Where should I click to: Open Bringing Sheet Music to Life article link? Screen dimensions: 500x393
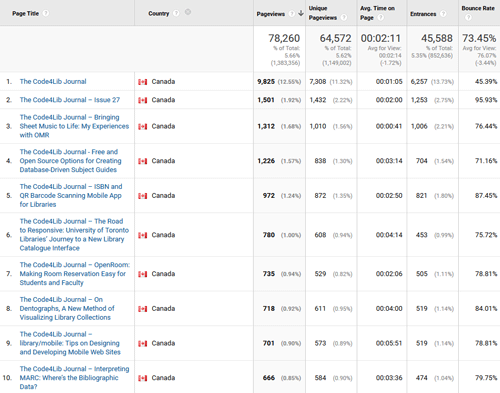pyautogui.click(x=74, y=126)
